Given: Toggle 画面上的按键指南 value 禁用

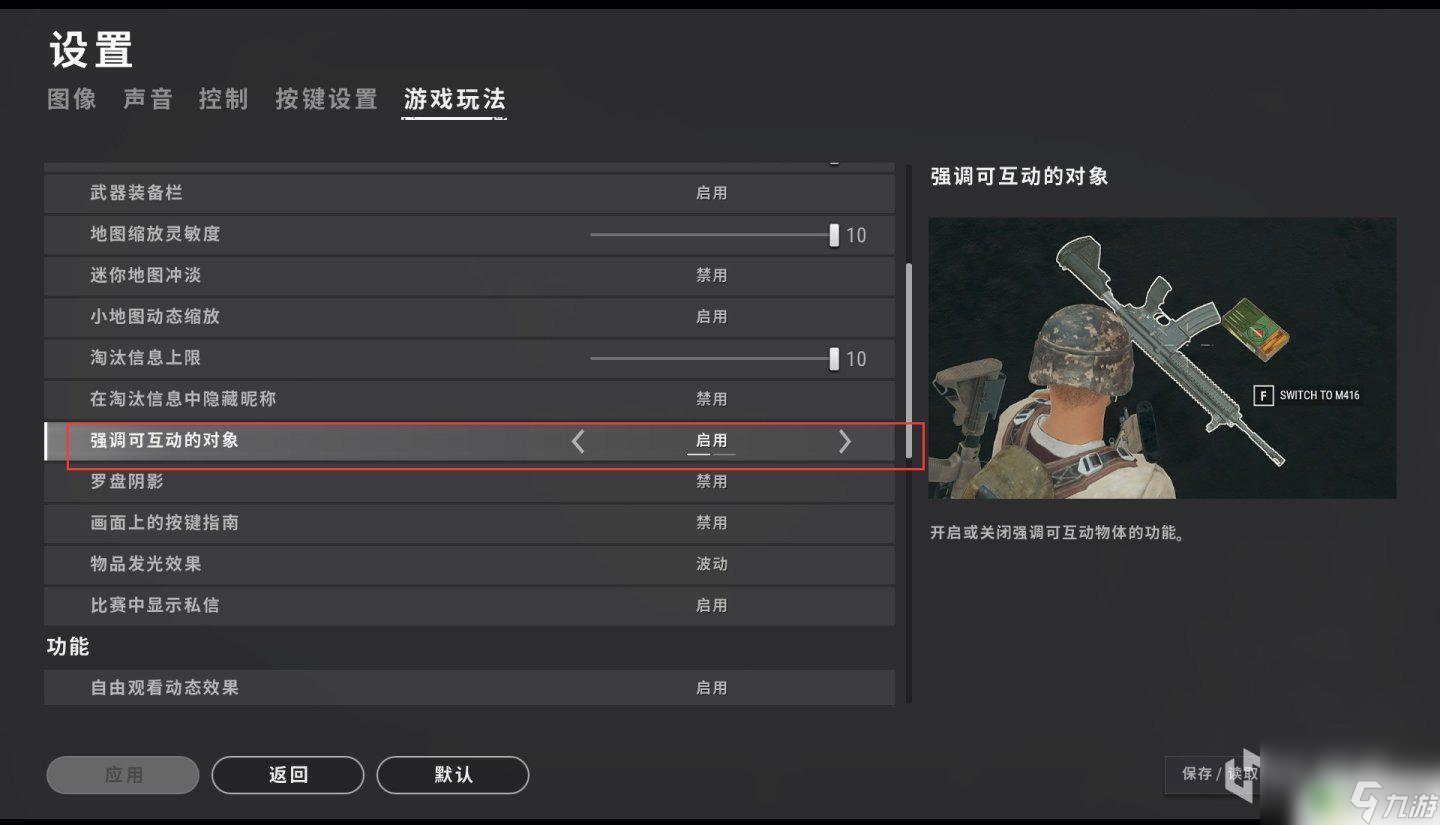Looking at the screenshot, I should [711, 523].
